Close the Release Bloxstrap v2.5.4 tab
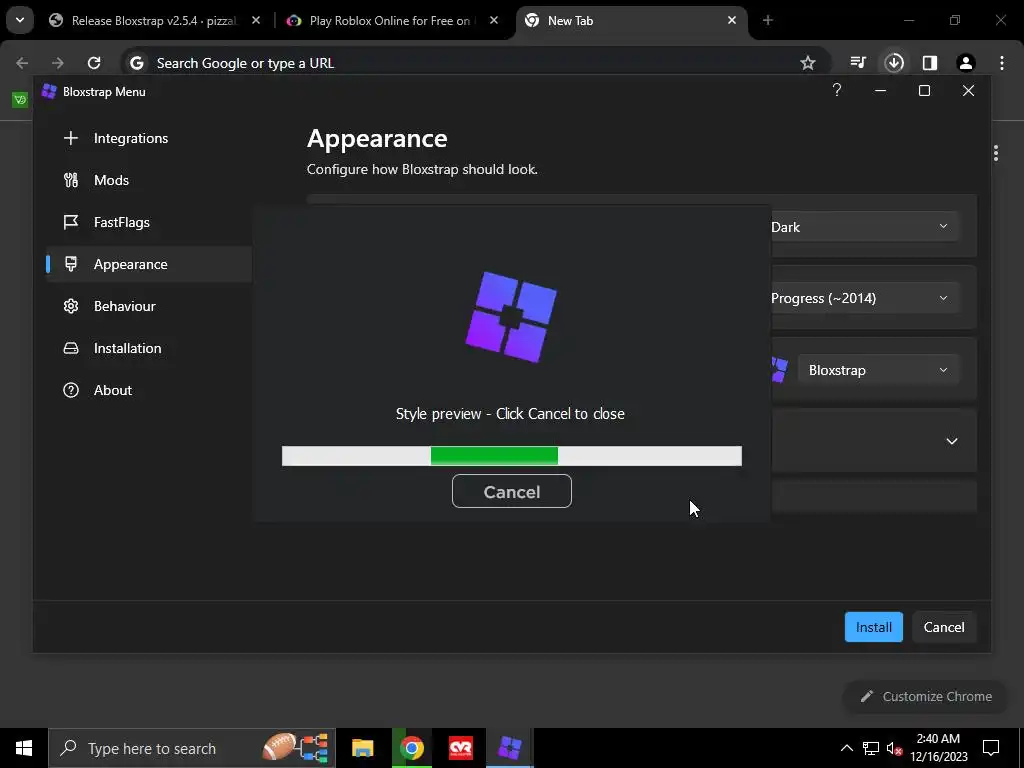Image resolution: width=1024 pixels, height=768 pixels. coord(256,21)
